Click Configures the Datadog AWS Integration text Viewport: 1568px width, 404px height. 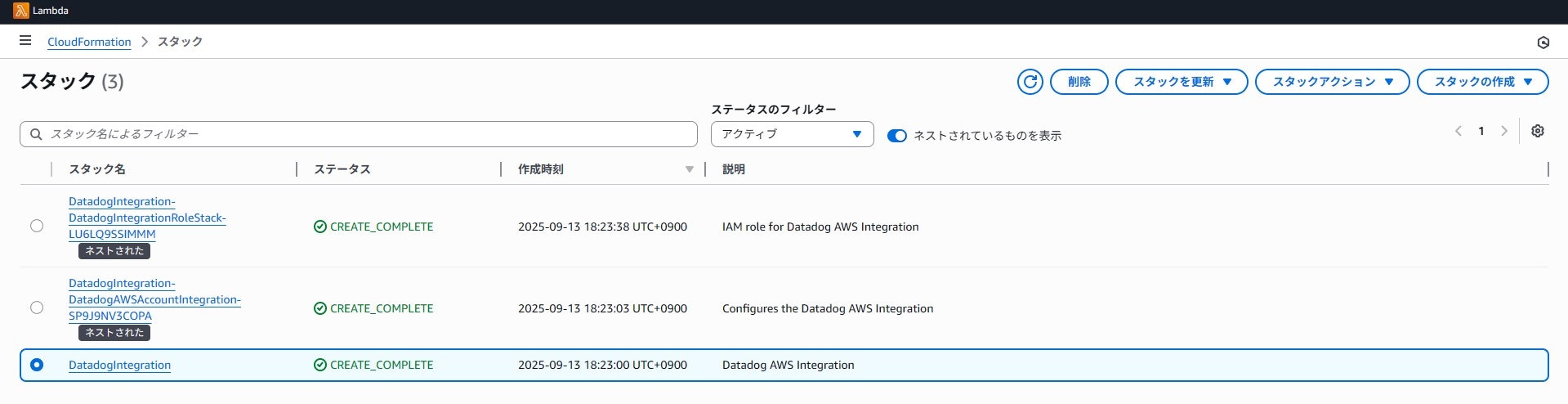pos(828,308)
